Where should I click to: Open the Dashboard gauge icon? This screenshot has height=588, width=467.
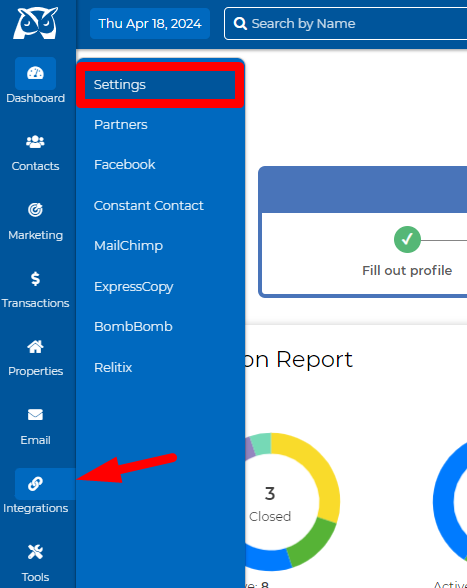pyautogui.click(x=35, y=73)
